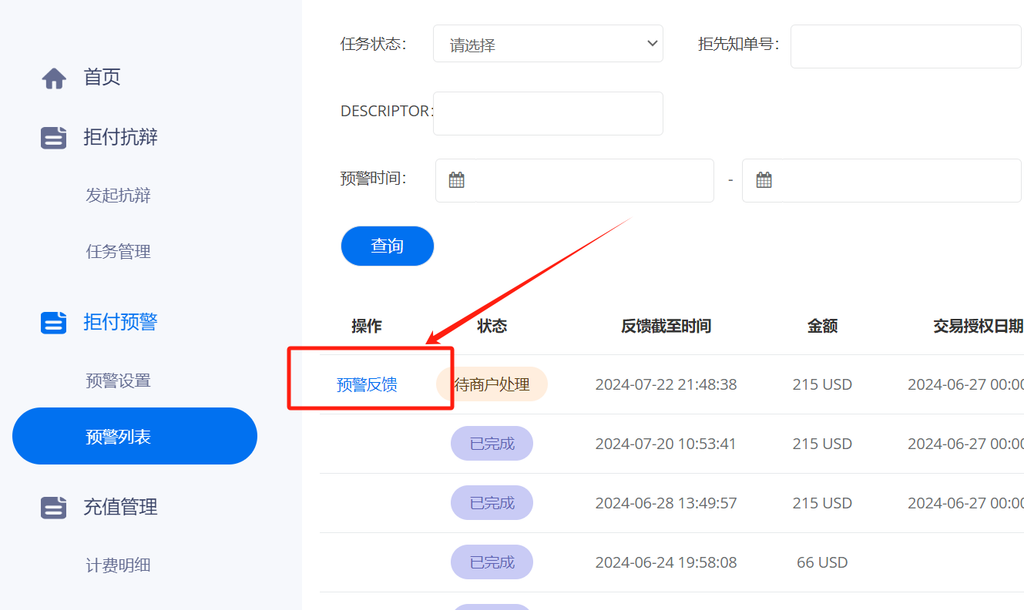The width and height of the screenshot is (1024, 610).
Task: Click the 反馈截至时间 column header
Action: [665, 326]
